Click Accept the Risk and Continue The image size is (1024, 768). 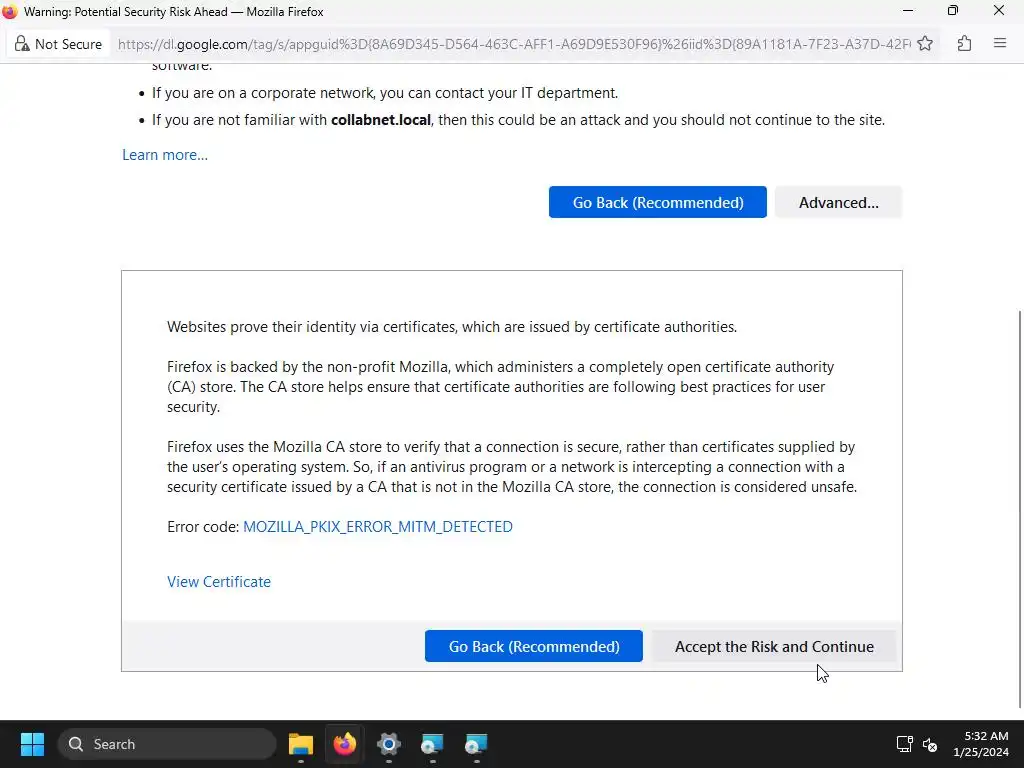pyautogui.click(x=774, y=646)
